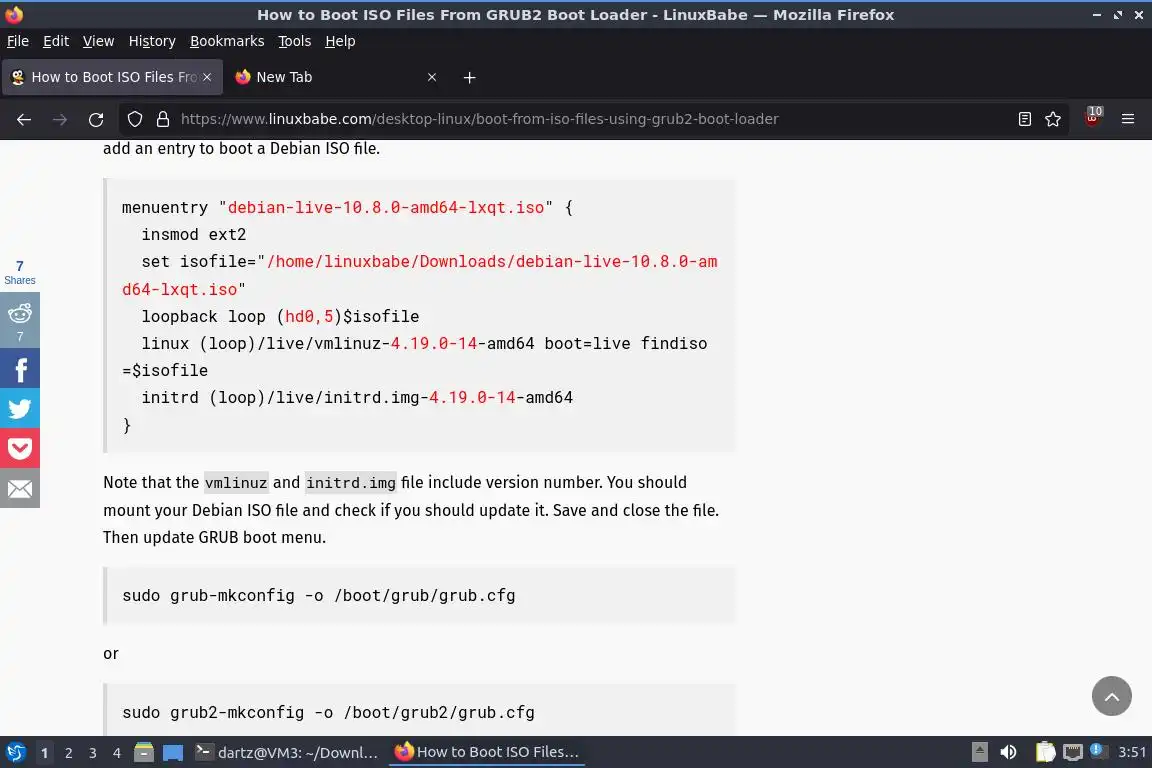1152x768 pixels.
Task: Click the scroll-to-top arrow button
Action: point(1112,696)
